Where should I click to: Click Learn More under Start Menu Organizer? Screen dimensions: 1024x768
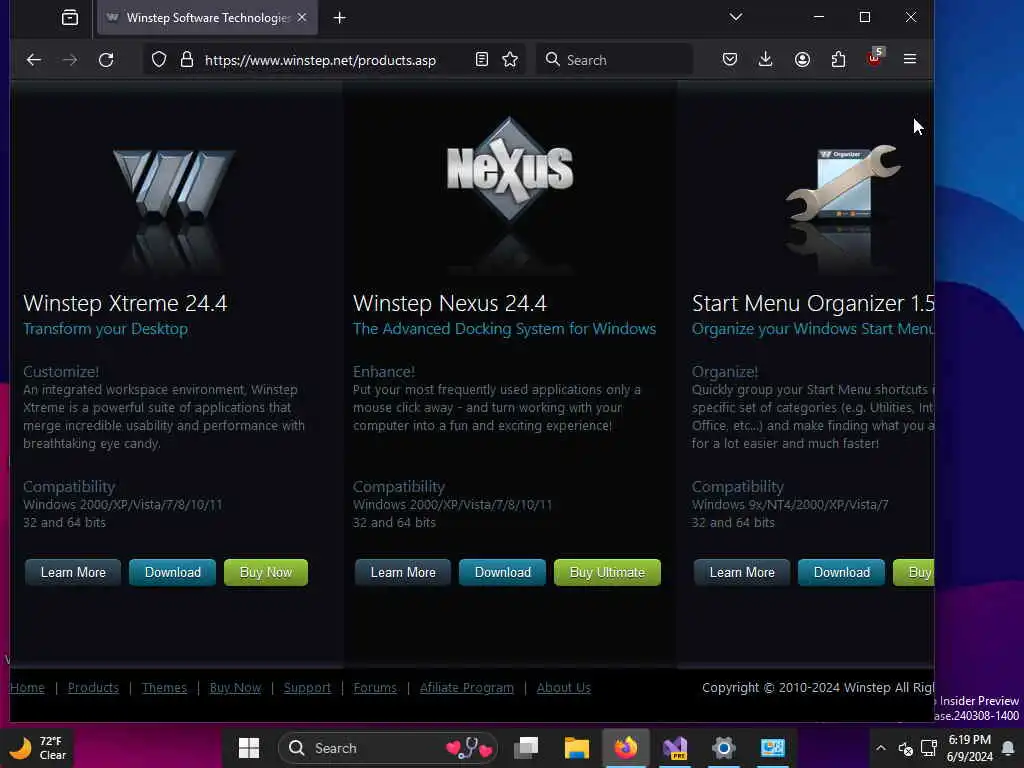742,572
